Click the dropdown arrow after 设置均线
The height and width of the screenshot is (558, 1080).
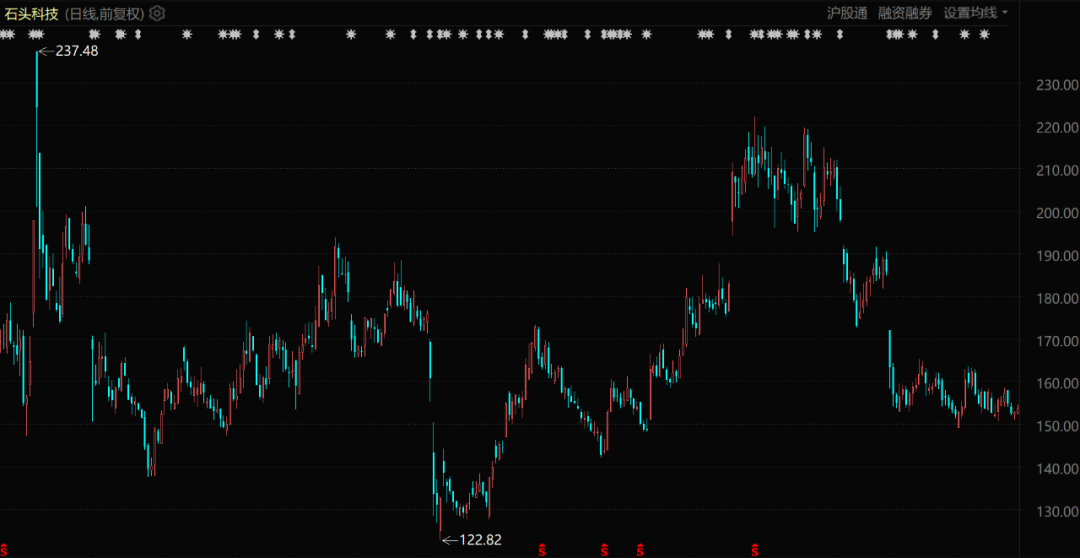[1005, 13]
